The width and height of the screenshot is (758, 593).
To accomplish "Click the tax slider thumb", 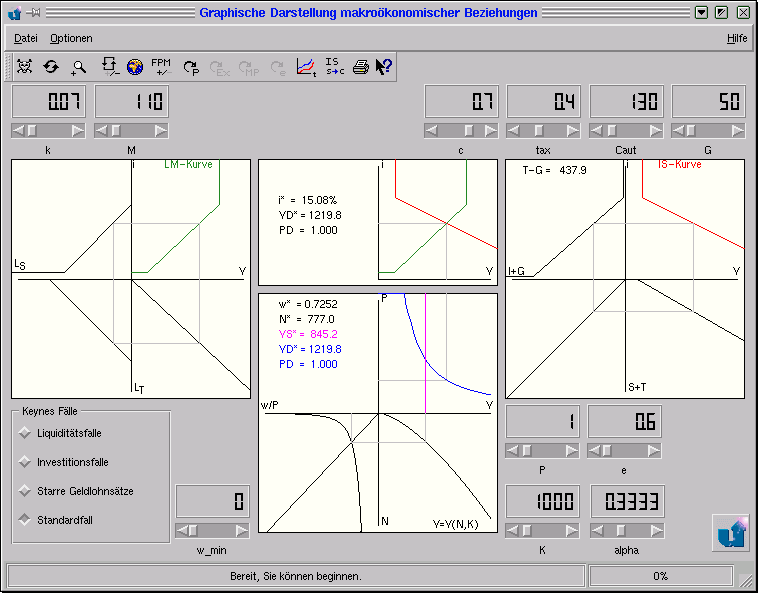I will click(539, 130).
